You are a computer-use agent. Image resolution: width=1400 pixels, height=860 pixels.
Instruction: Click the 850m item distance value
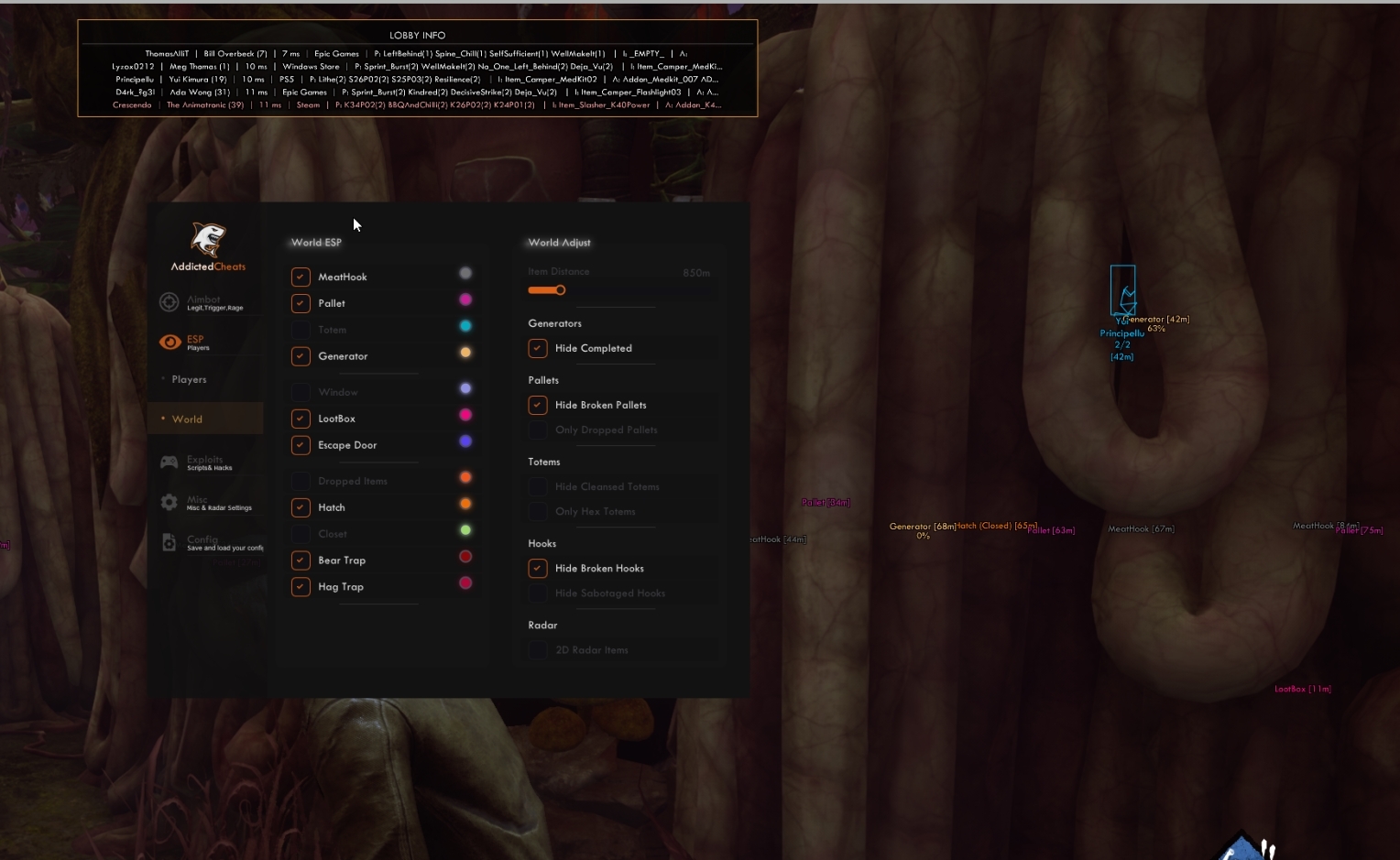tap(696, 273)
